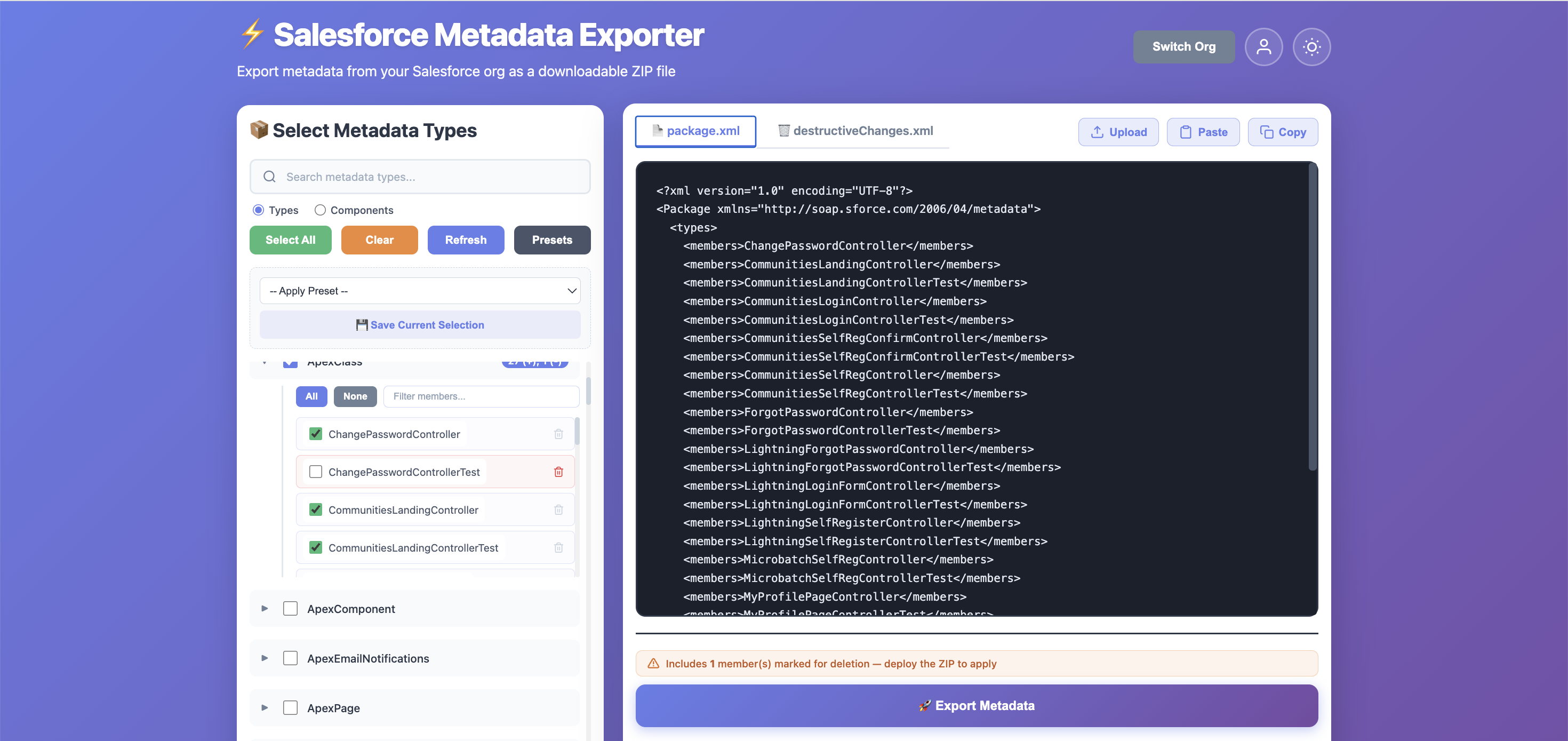Screen dimensions: 1568x741
Task: Check ChangePasswordControllerTest checkbox
Action: point(315,472)
